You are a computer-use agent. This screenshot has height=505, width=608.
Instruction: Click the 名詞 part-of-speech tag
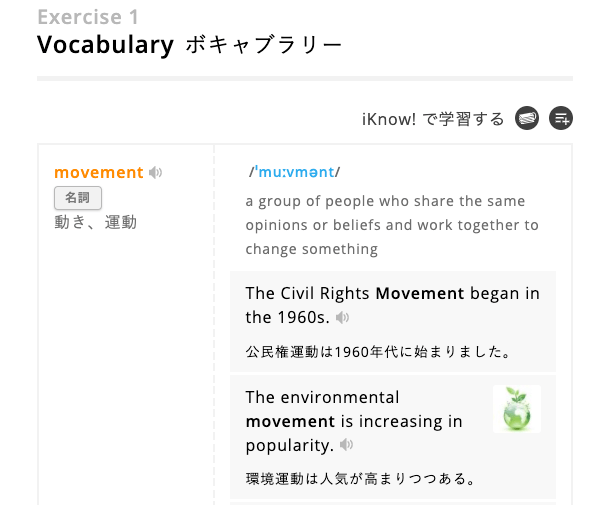(77, 198)
